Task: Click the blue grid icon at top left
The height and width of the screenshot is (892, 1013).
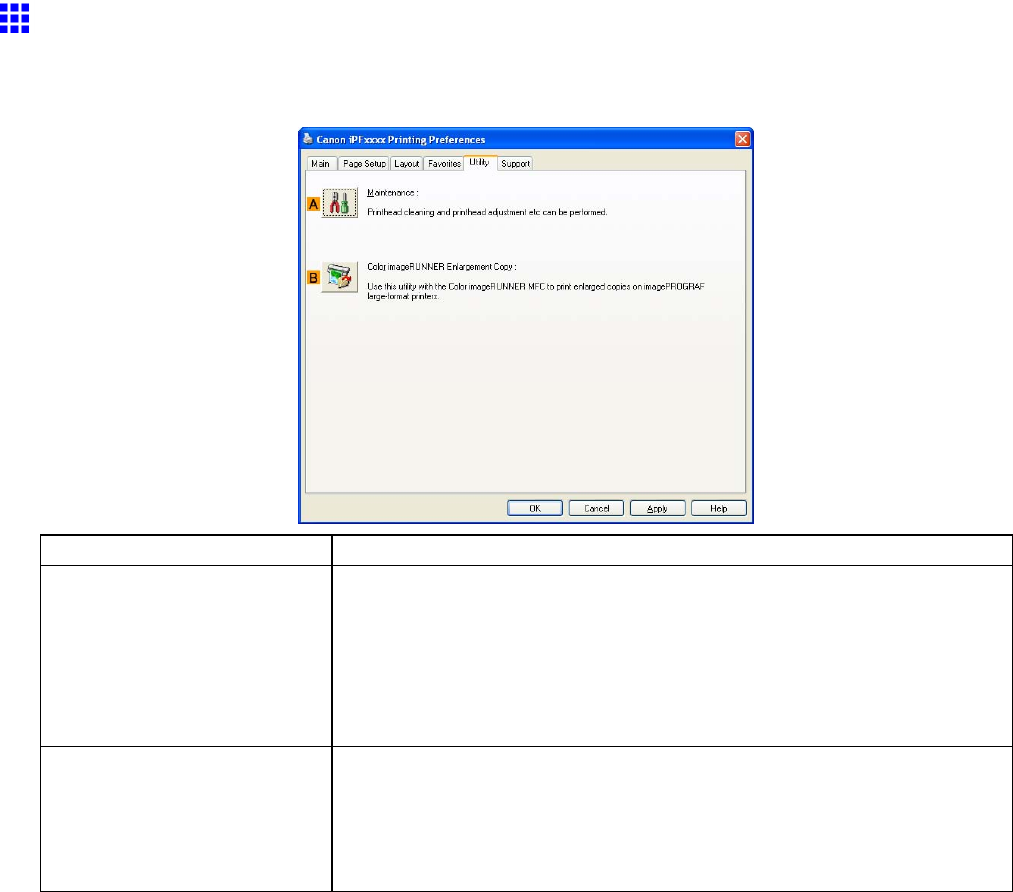Action: point(15,18)
